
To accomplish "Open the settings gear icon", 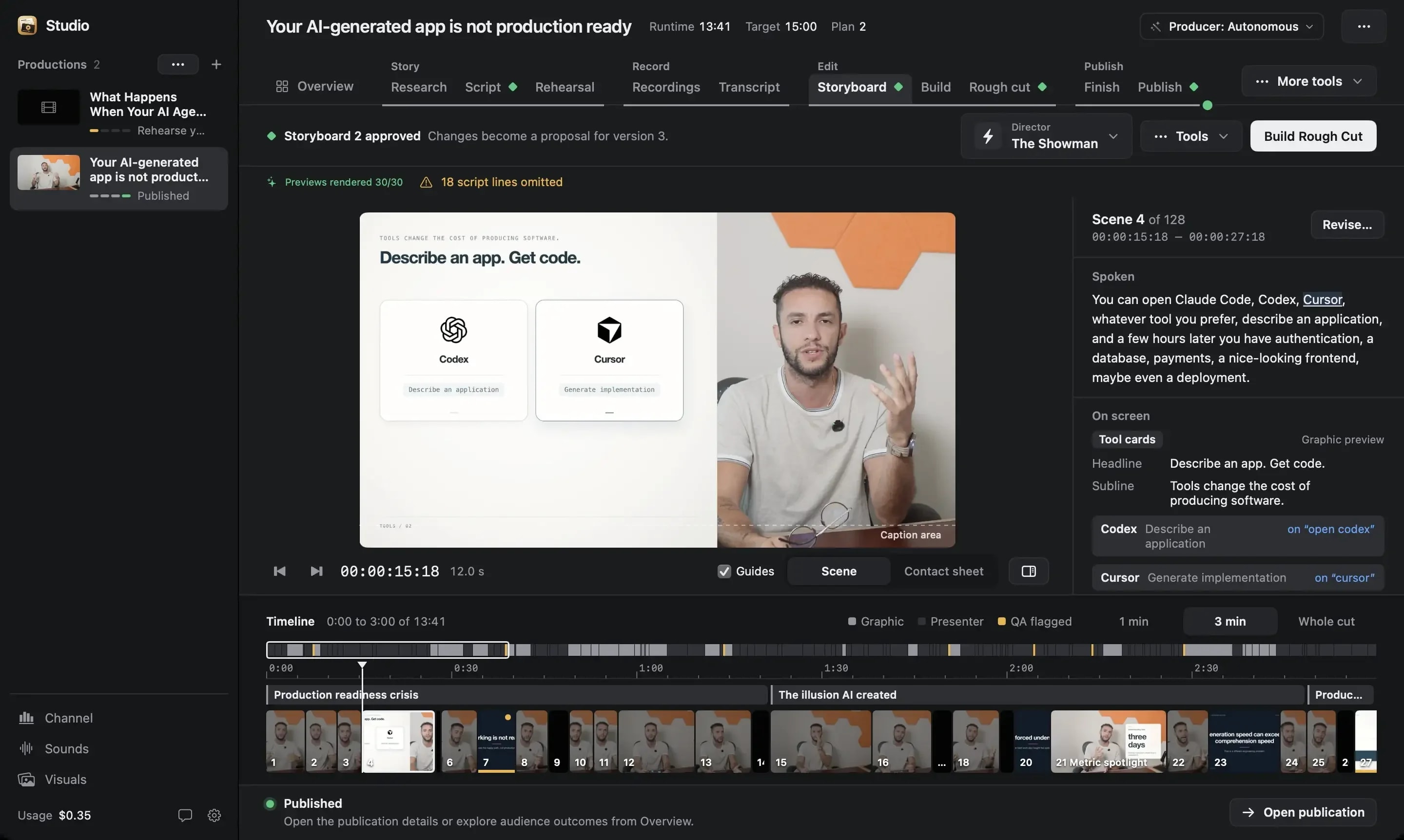I will 214,815.
